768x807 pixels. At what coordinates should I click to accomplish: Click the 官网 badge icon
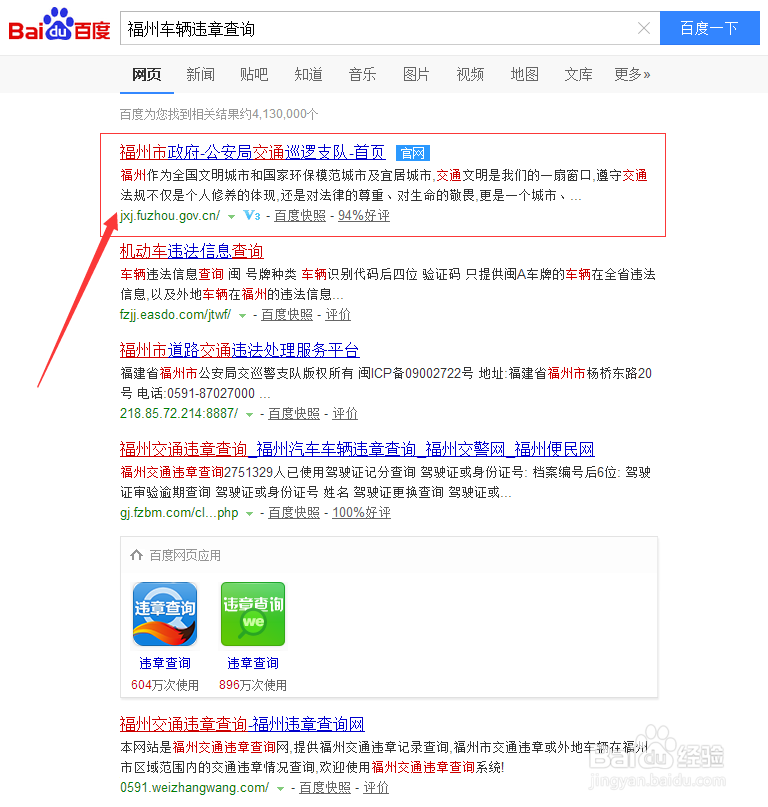point(413,153)
